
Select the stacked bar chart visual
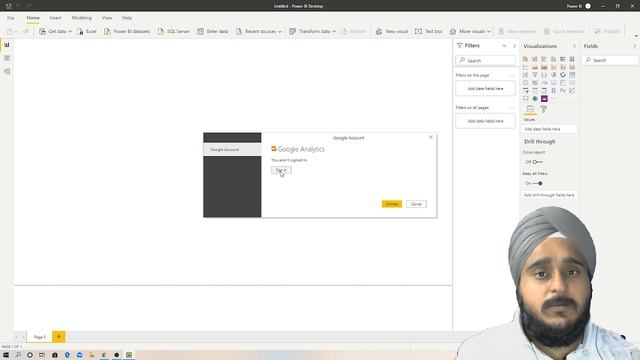[525, 59]
